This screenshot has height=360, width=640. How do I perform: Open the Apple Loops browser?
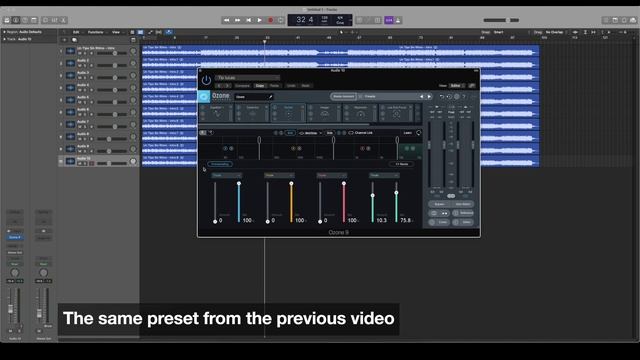(624, 20)
